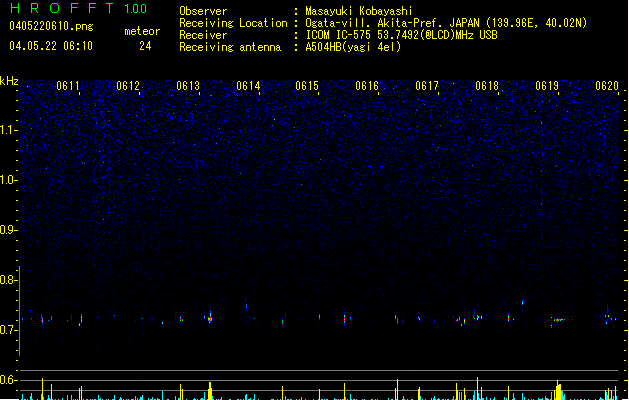Click the 1.0 kHz axis label

click(9, 180)
